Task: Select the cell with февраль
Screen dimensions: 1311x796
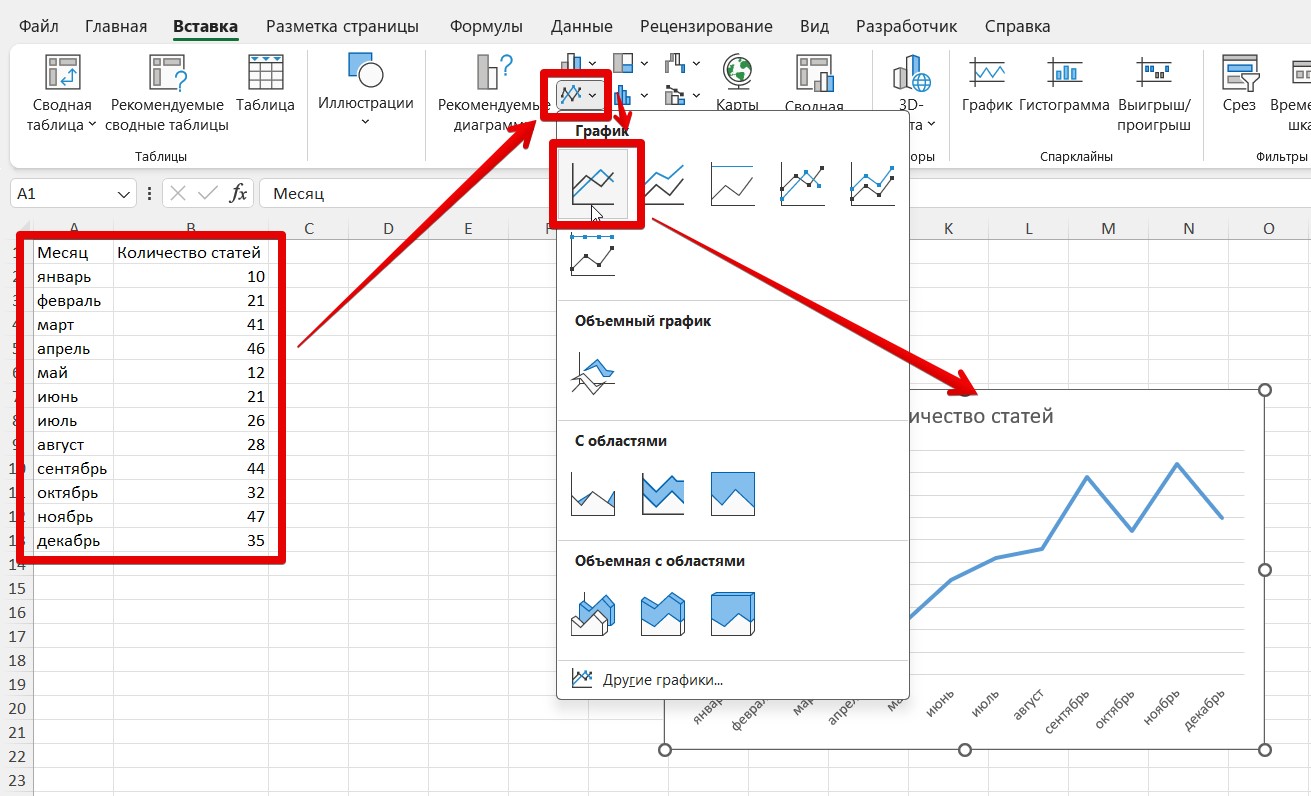Action: pos(73,300)
